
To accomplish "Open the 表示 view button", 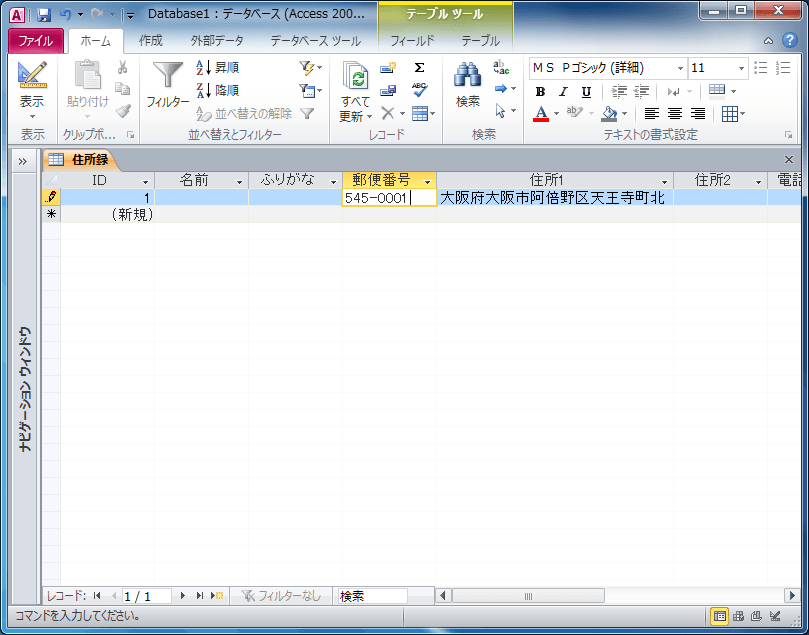I will coord(32,89).
